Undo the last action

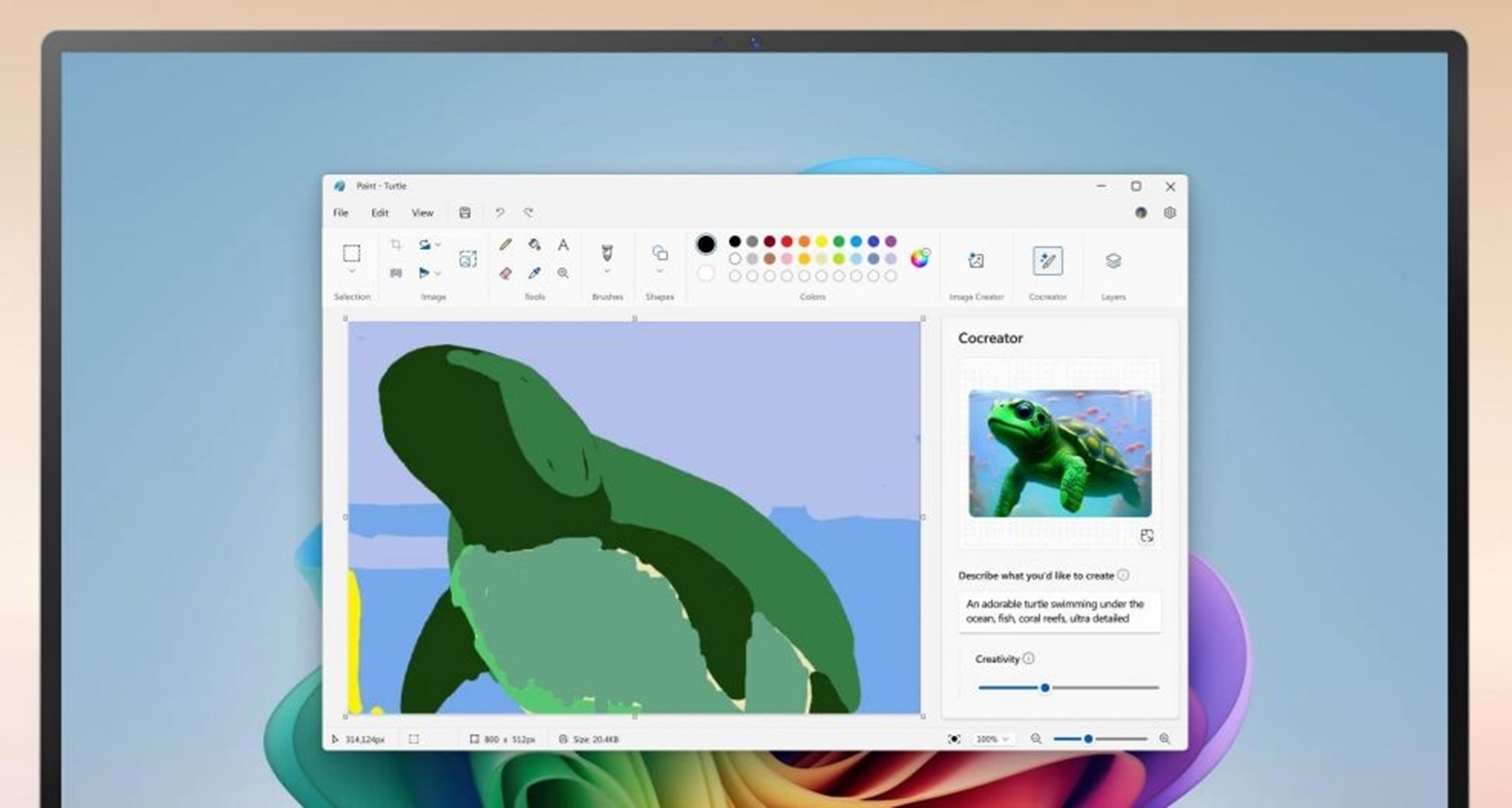tap(500, 213)
